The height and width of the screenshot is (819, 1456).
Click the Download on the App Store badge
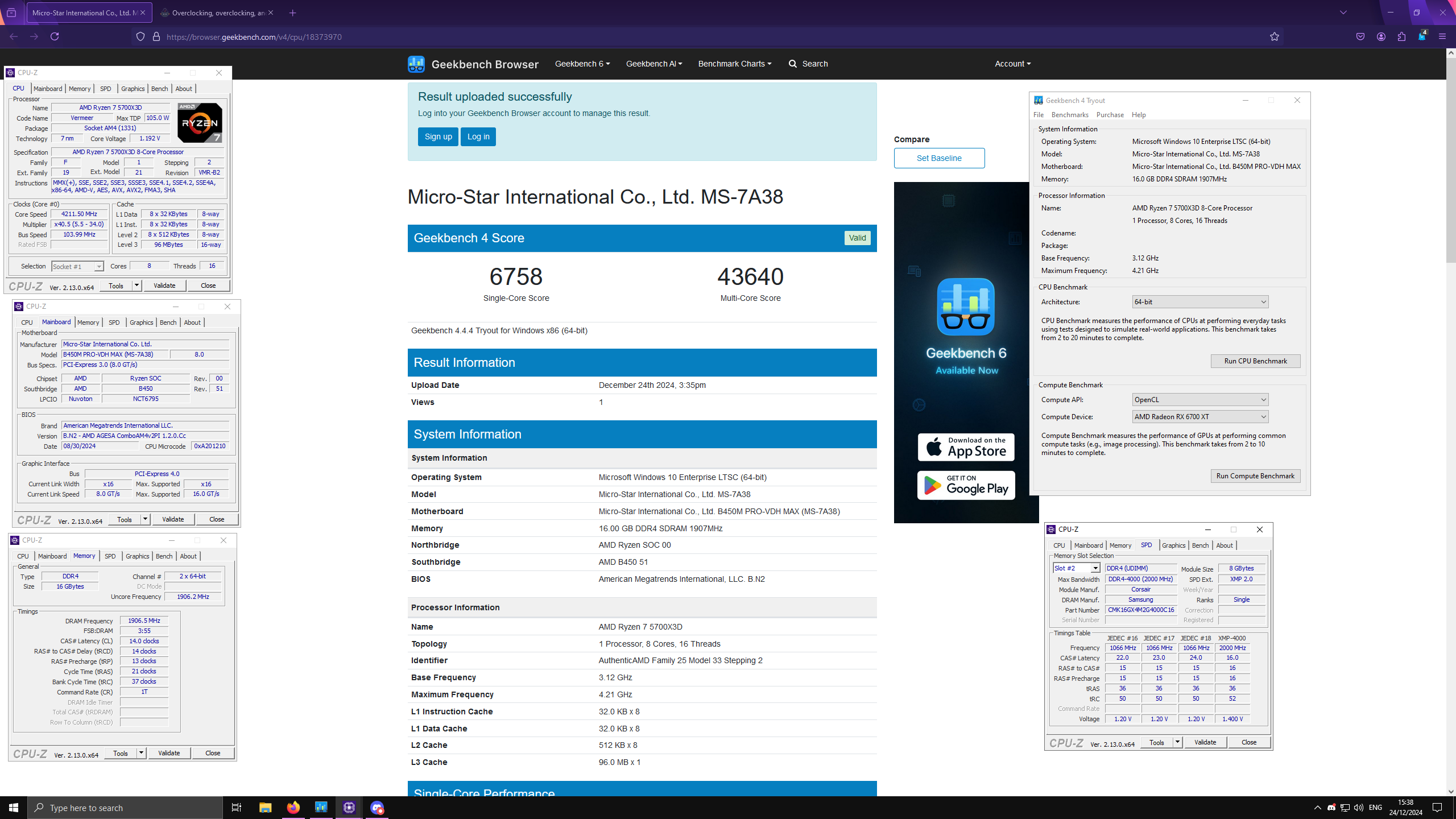pos(966,447)
